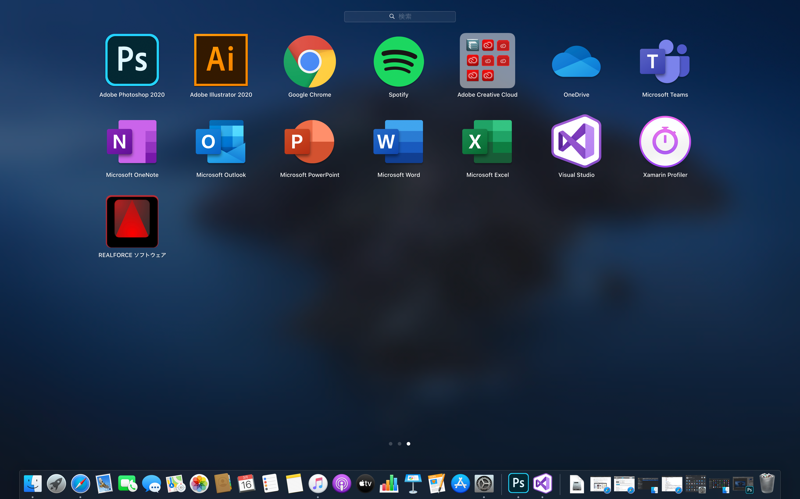Open the disk image document in the Dock
Image resolution: width=800 pixels, height=499 pixels.
coord(577,484)
